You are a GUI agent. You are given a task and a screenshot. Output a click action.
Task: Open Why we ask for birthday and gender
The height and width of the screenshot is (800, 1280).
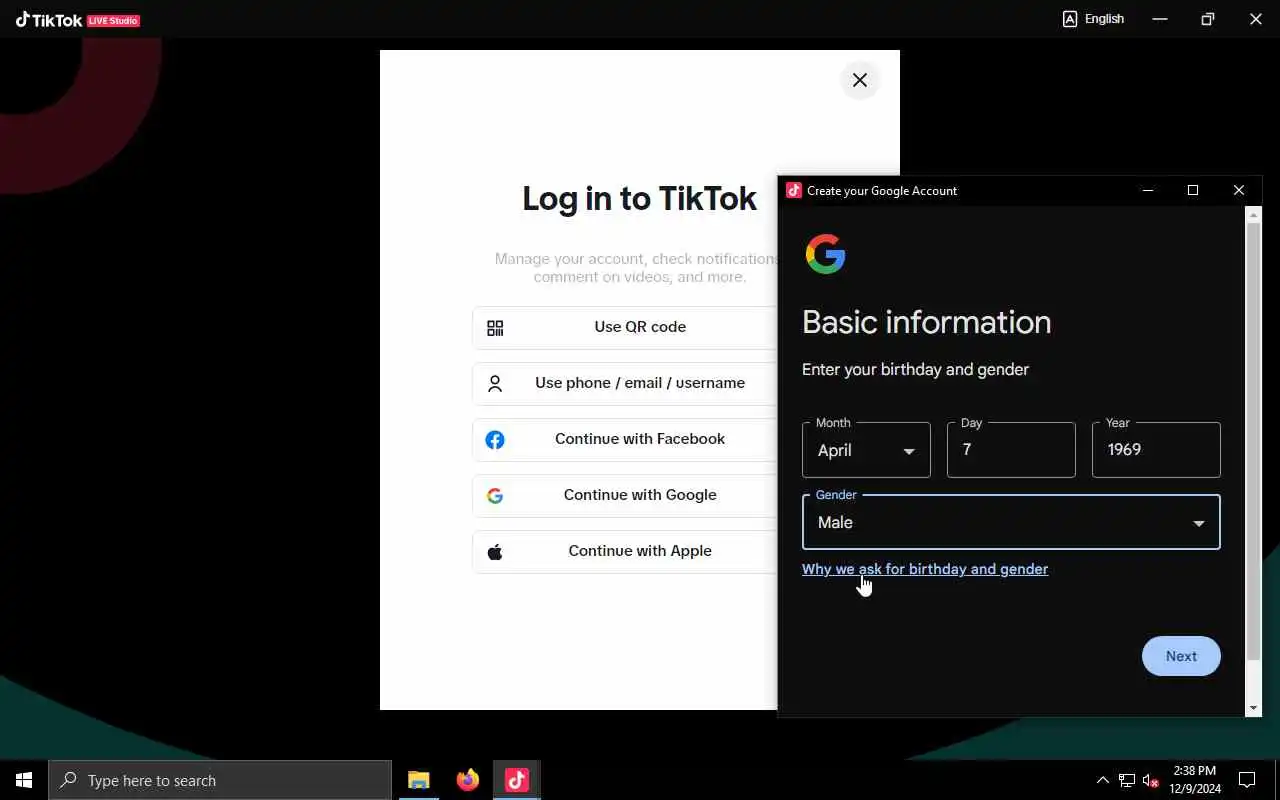point(925,569)
